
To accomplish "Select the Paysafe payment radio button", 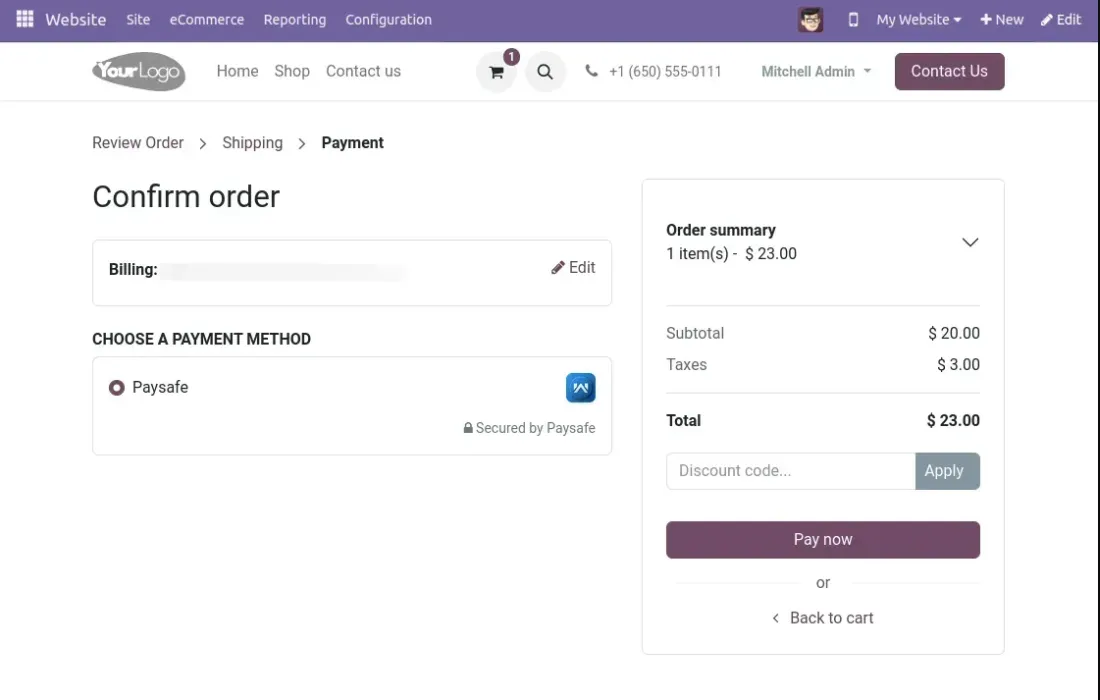I will (117, 388).
